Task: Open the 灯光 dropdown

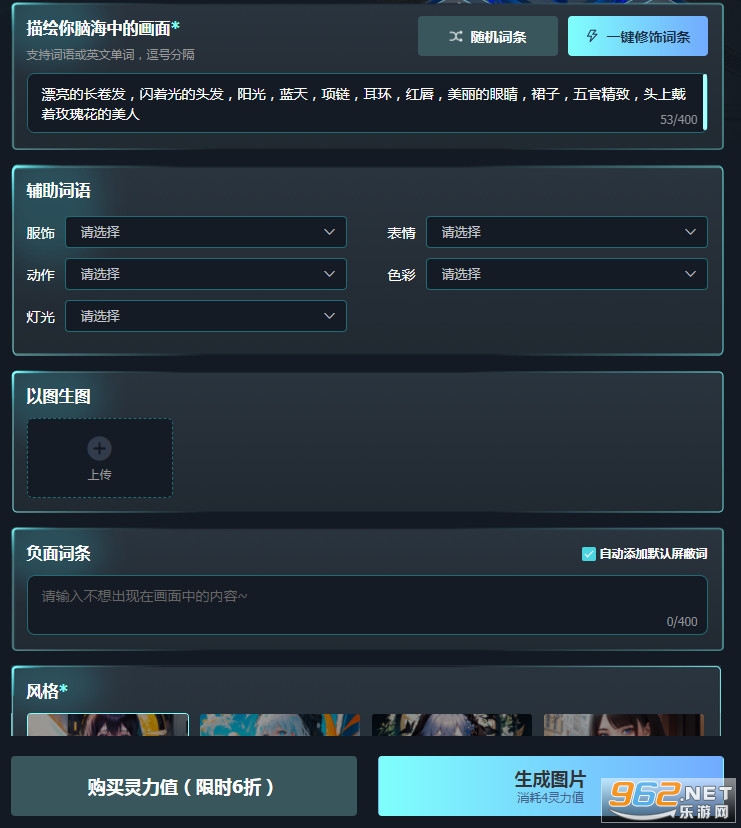Action: (205, 316)
